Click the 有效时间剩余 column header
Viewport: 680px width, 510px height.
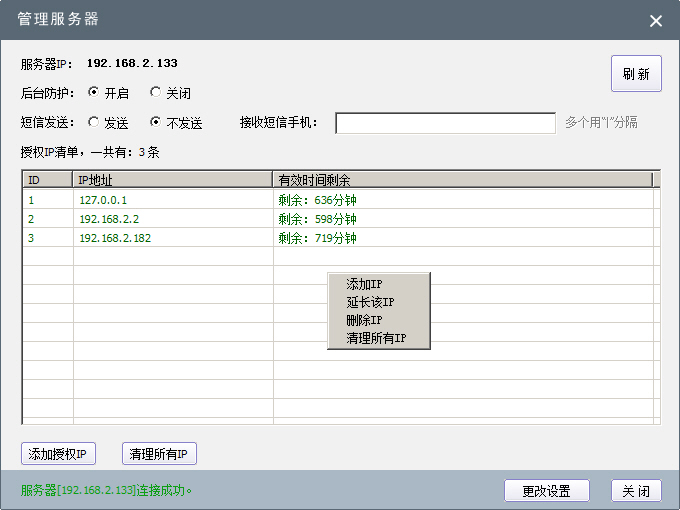pyautogui.click(x=462, y=180)
